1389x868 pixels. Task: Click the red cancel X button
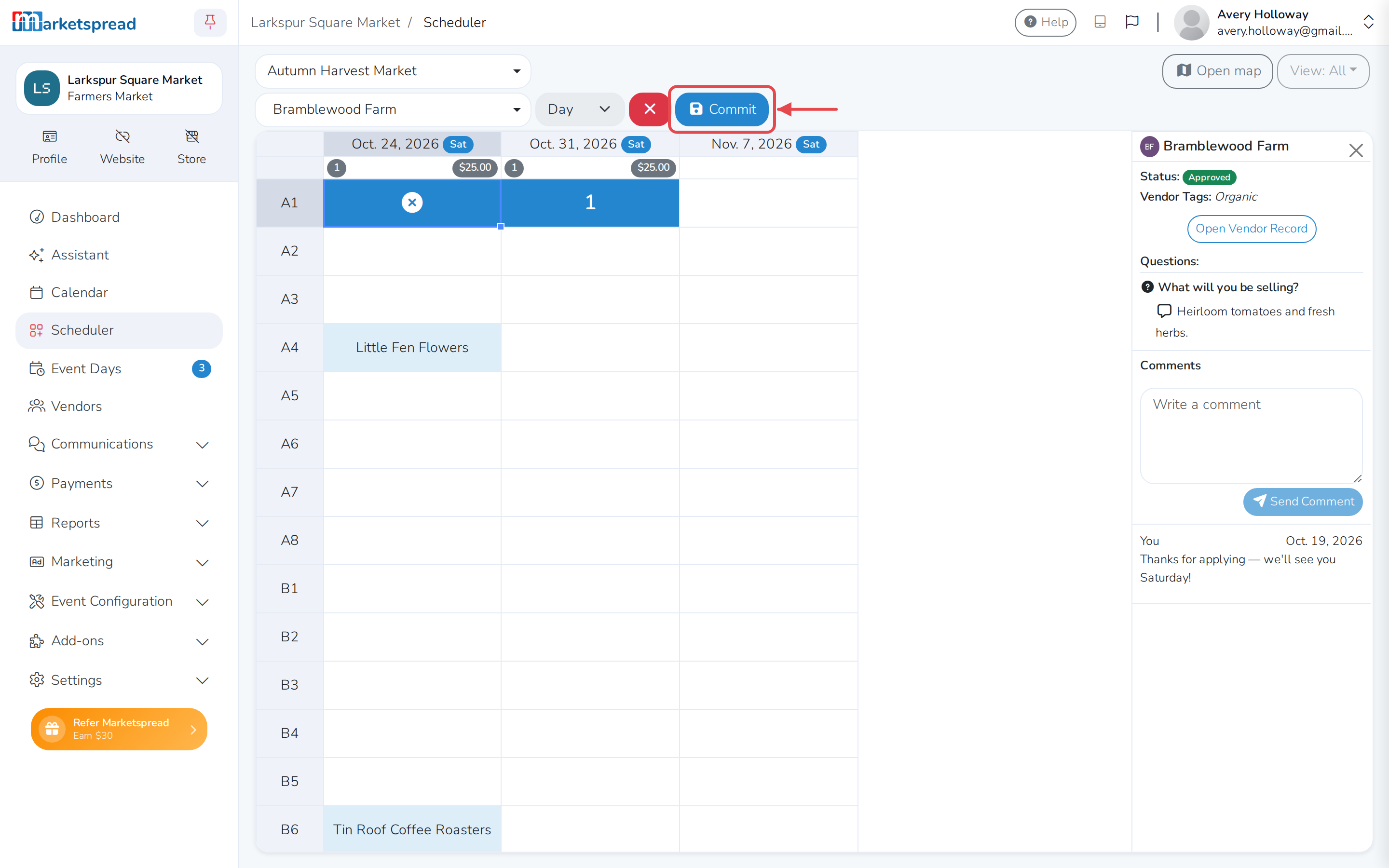(x=649, y=109)
